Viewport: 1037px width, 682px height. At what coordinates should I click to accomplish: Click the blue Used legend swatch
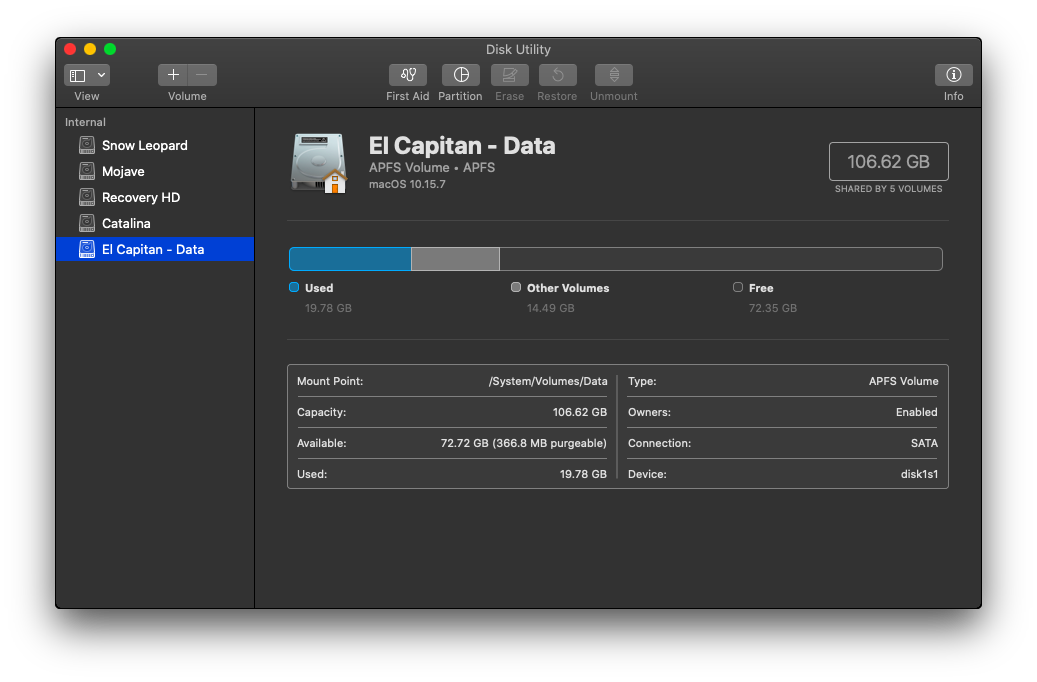click(294, 287)
